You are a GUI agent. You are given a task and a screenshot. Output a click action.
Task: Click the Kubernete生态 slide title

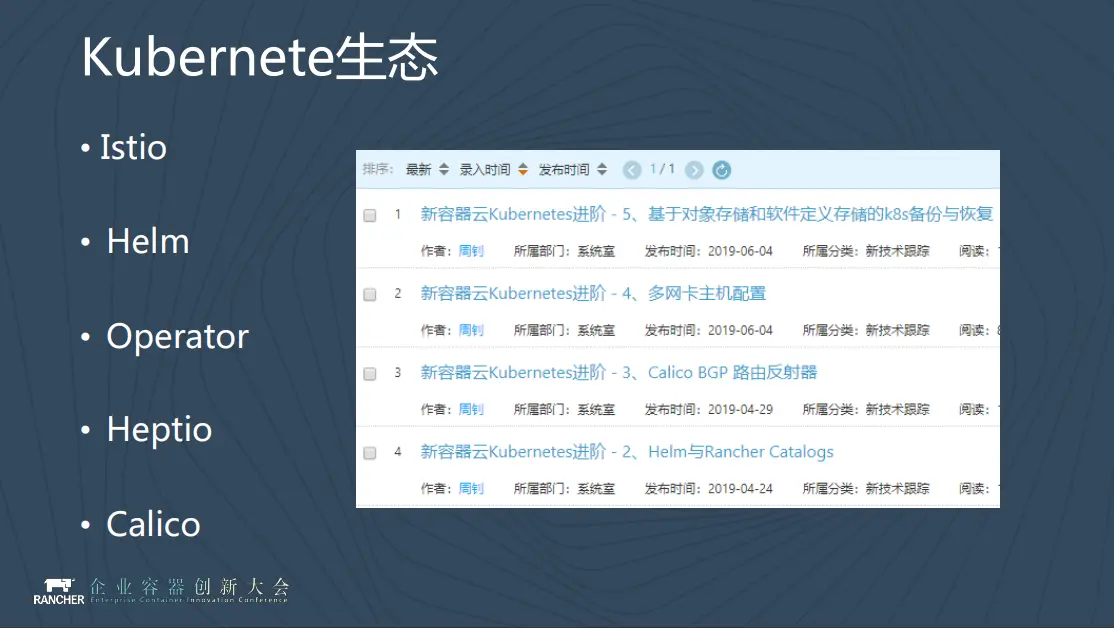tap(259, 58)
